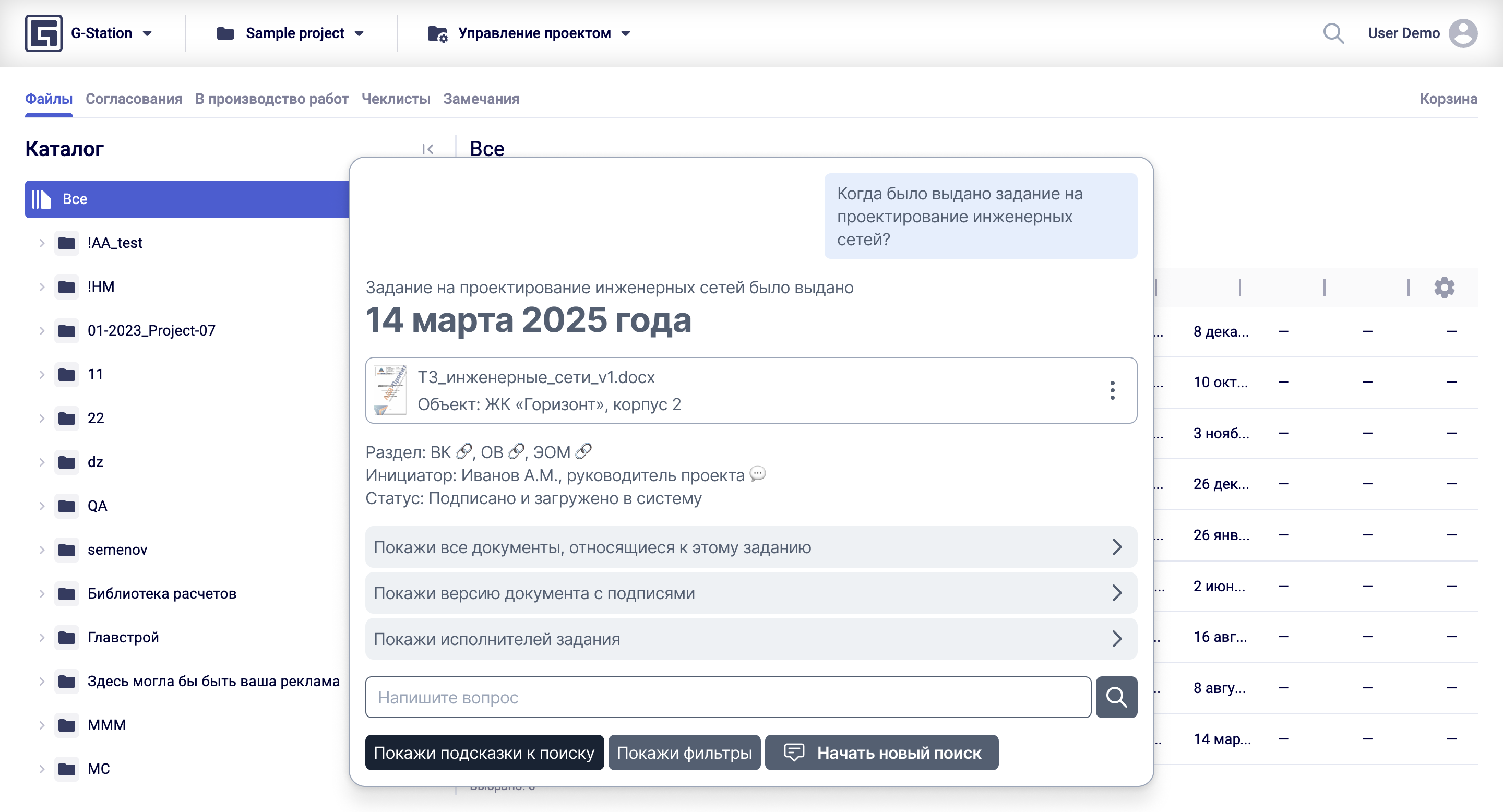Click the G-Station logo icon
This screenshot has height=812, width=1503.
(x=43, y=33)
